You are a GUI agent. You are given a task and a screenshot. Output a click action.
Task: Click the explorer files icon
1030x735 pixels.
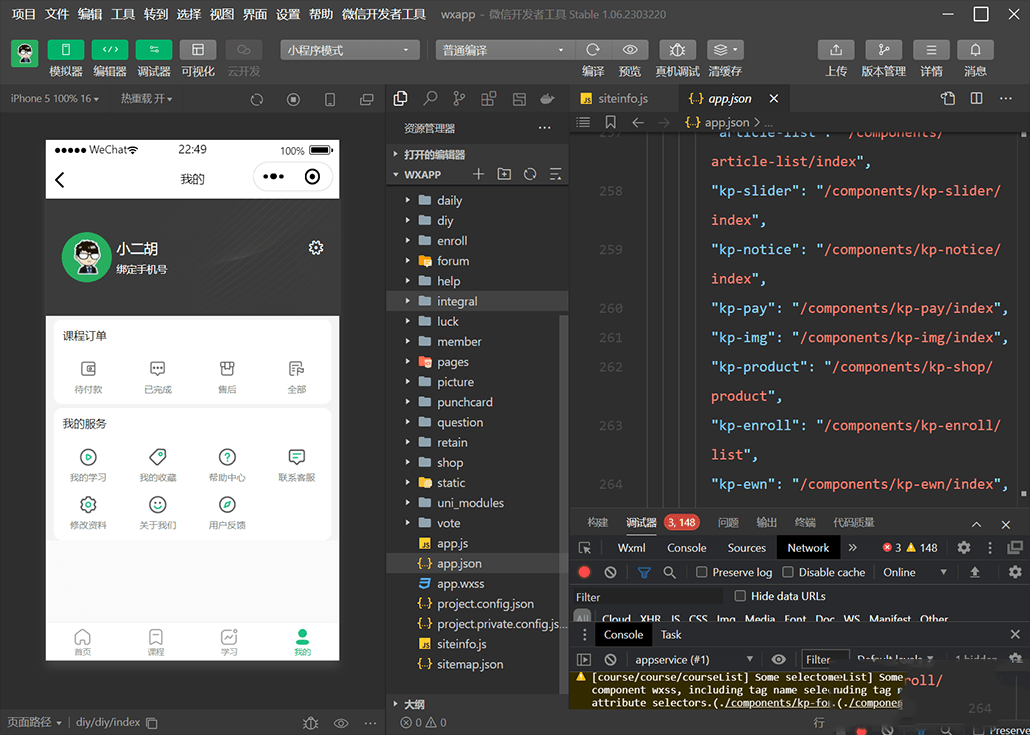click(399, 99)
